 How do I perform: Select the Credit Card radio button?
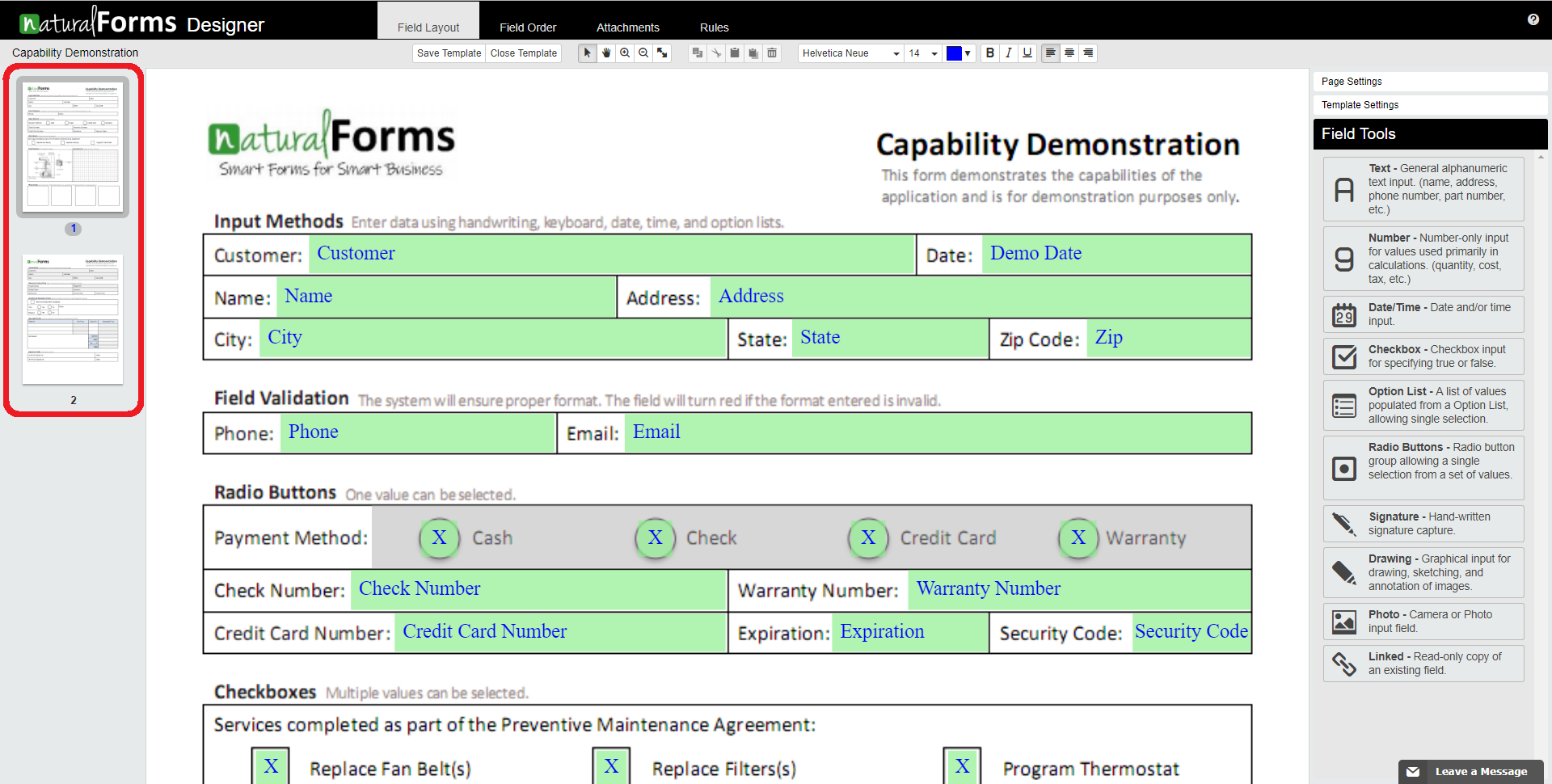click(868, 538)
